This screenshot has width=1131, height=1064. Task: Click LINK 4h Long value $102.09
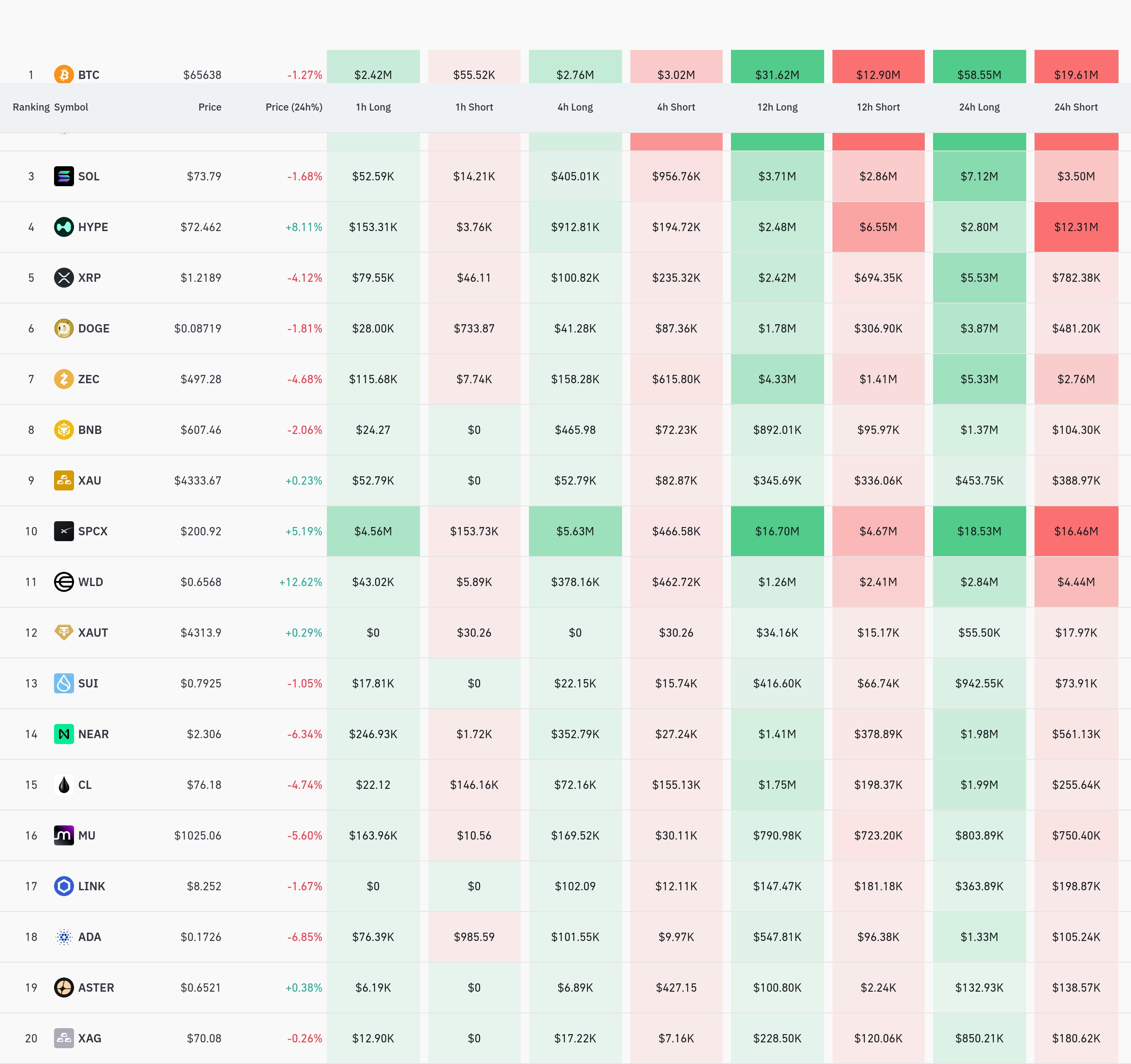pyautogui.click(x=575, y=886)
